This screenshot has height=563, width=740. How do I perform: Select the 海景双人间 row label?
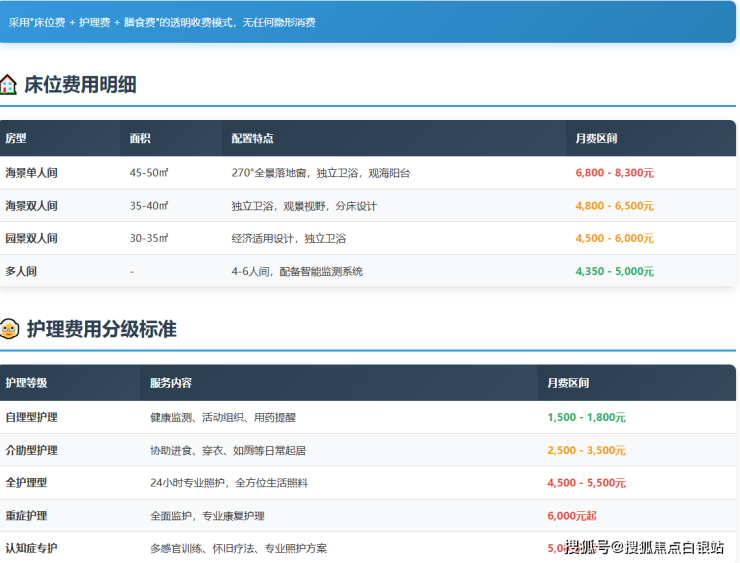coord(31,206)
